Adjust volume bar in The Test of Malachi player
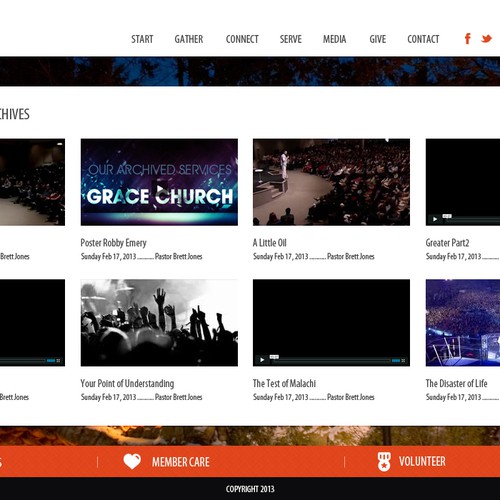 [x=396, y=360]
